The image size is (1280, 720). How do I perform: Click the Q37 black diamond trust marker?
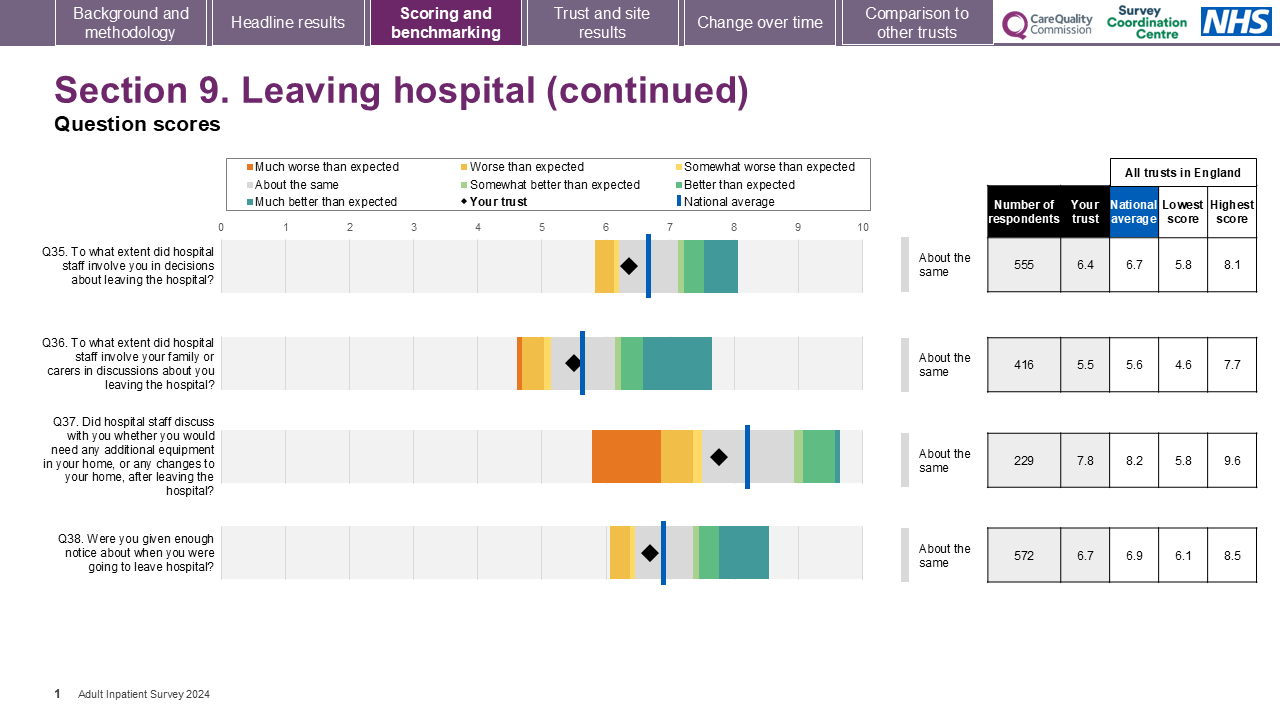pos(719,457)
